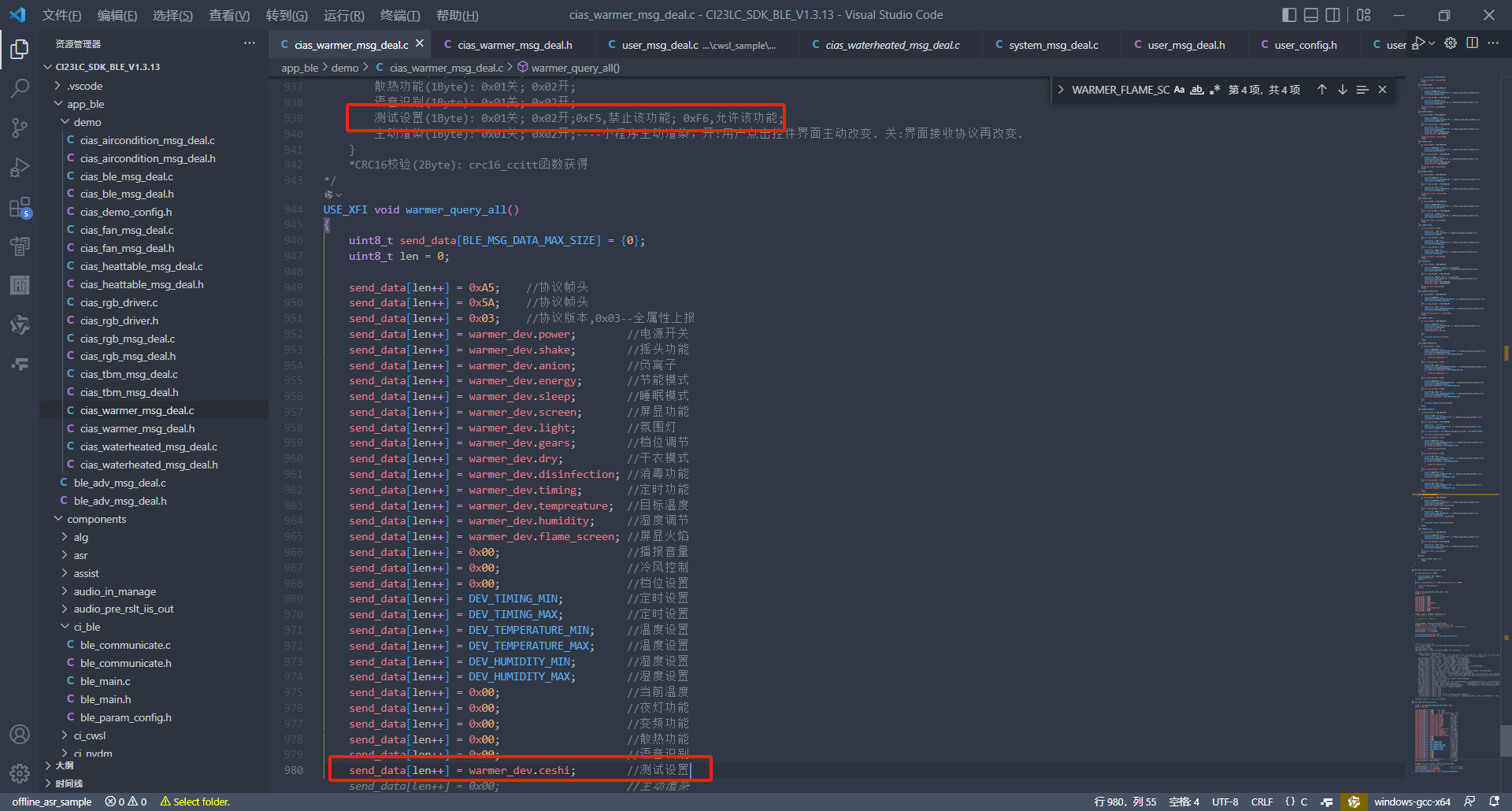This screenshot has width=1512, height=811.
Task: Open the Extensions view
Action: pos(20,208)
